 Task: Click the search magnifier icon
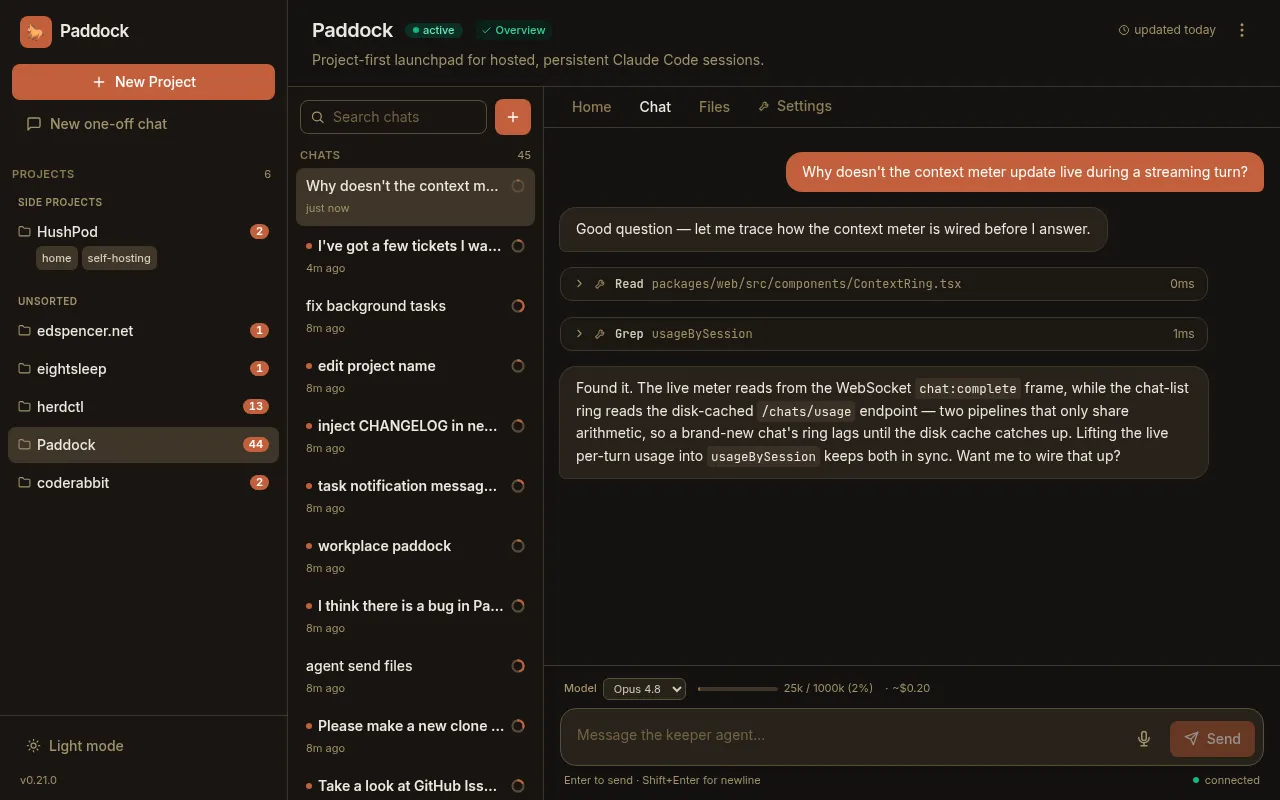pos(318,117)
